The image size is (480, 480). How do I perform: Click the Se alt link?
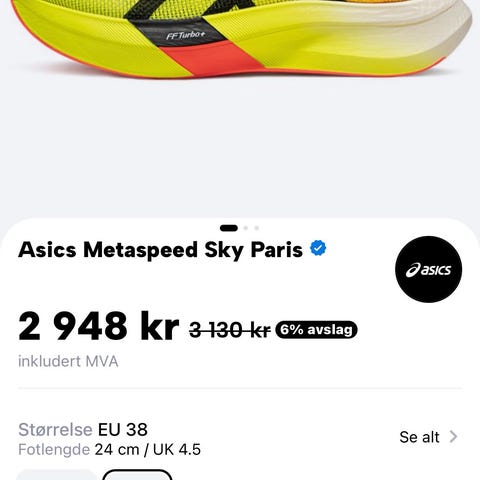click(419, 437)
